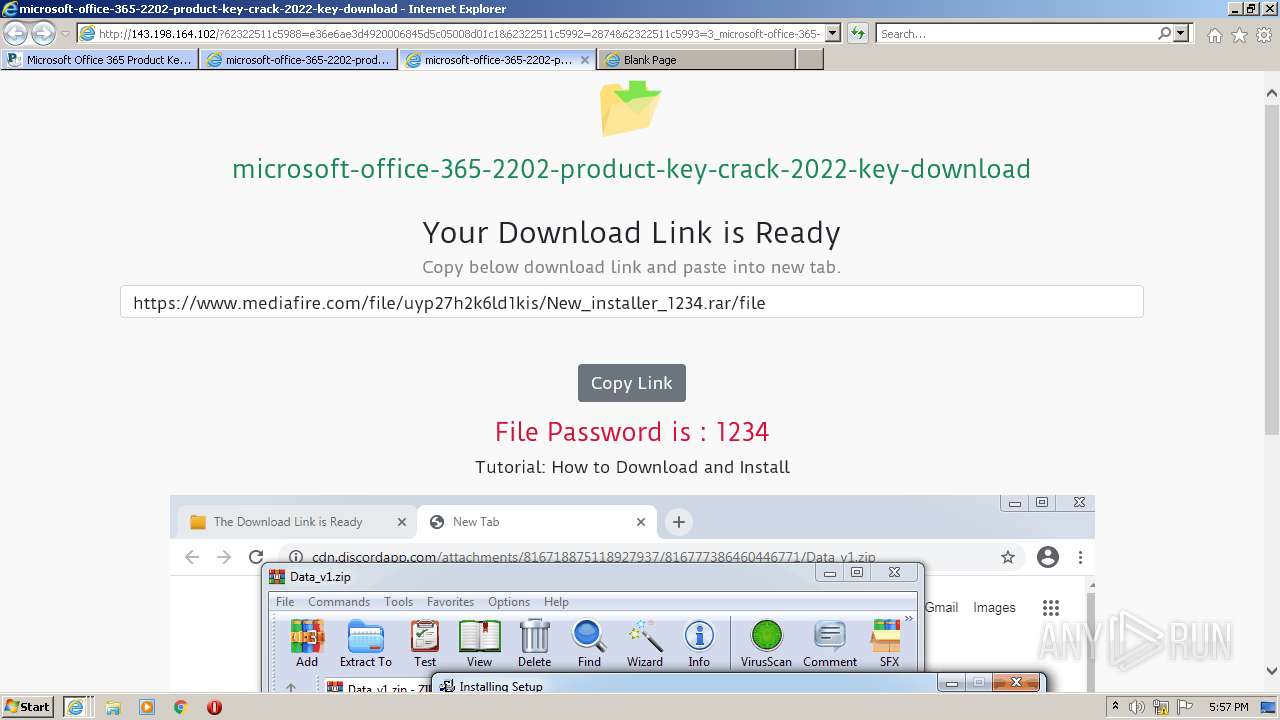Click Help menu in WinRAR image
1280x720 pixels.
point(556,602)
